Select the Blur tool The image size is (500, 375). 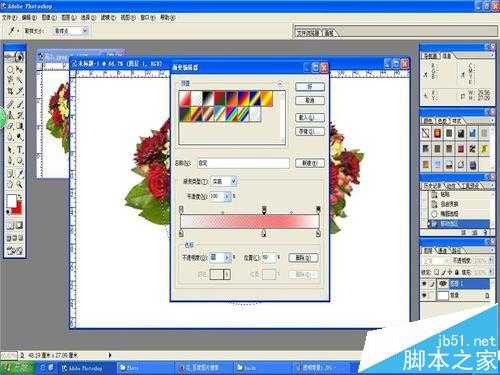coord(10,136)
